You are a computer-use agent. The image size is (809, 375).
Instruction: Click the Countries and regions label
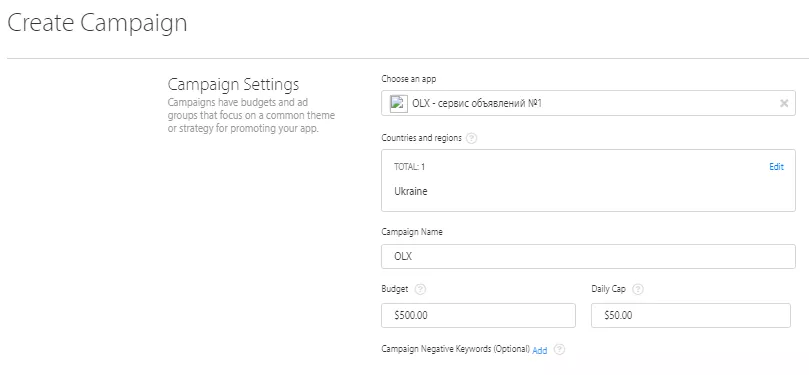(422, 138)
